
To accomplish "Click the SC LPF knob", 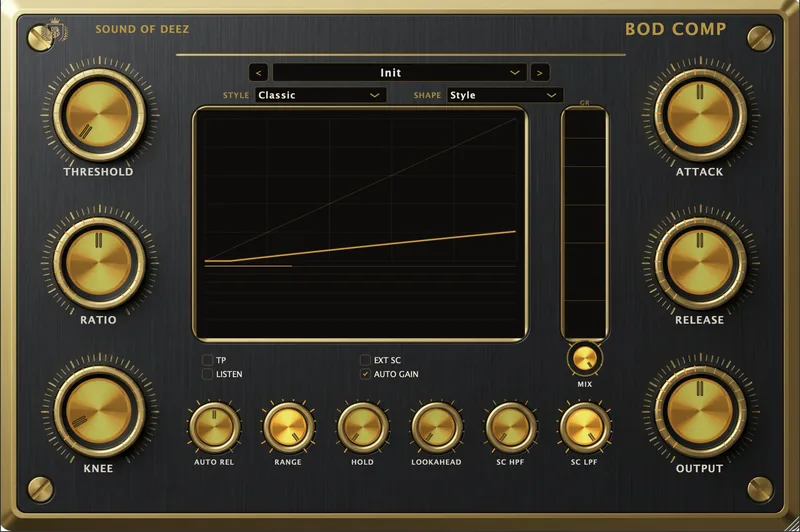I will [x=585, y=427].
